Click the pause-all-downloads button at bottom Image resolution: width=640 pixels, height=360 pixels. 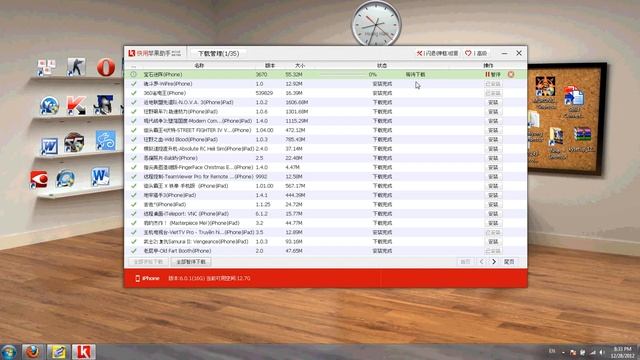(191, 262)
